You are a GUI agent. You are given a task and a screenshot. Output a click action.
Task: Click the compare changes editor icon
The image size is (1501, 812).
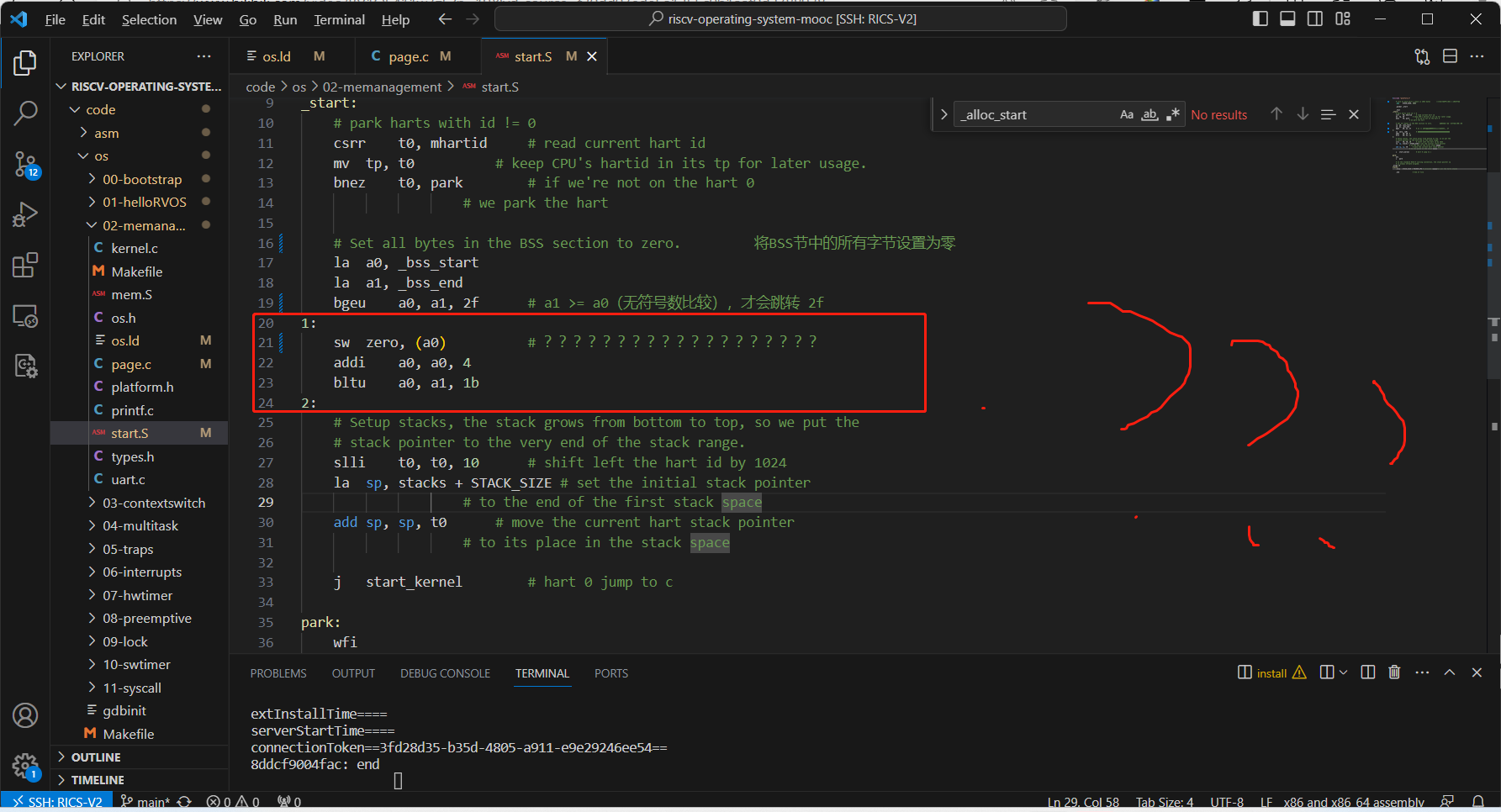coord(1422,56)
